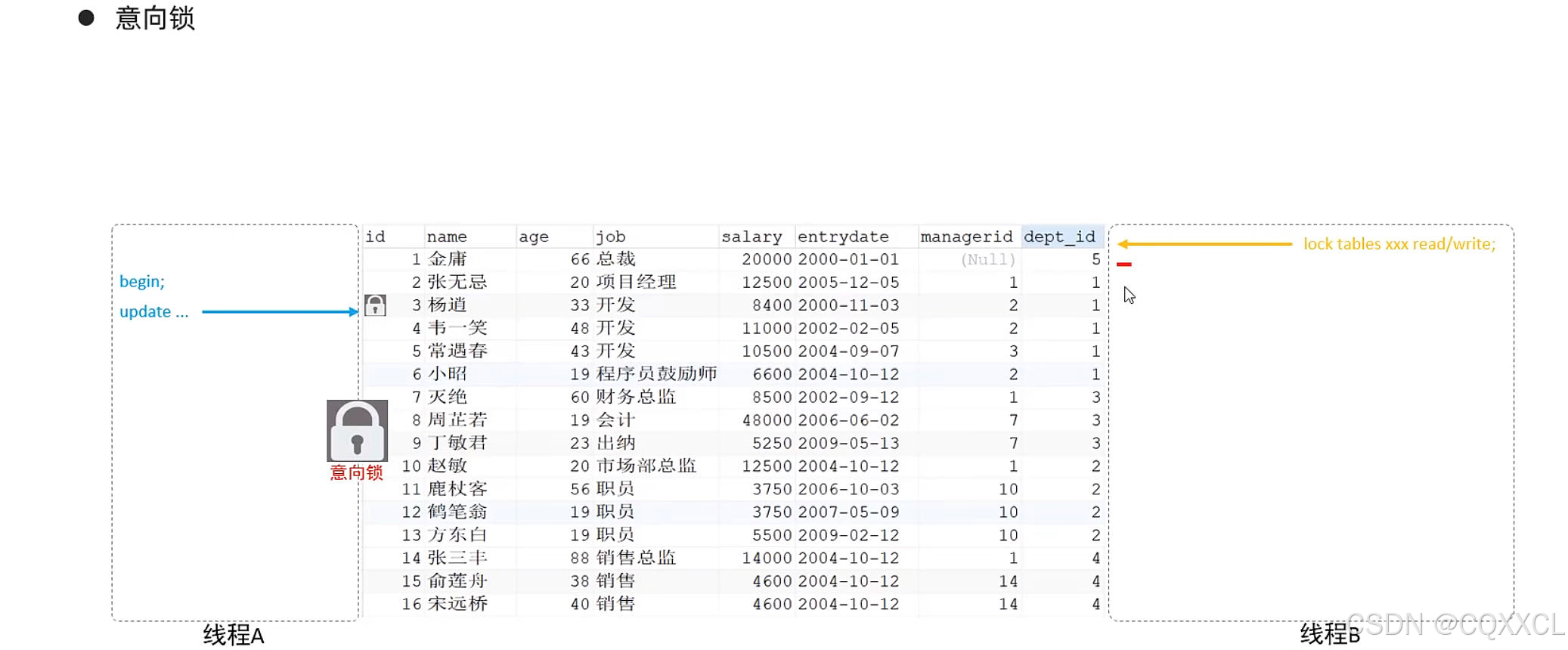1568x650 pixels.
Task: Select the name cell 张三丰
Action: (457, 558)
